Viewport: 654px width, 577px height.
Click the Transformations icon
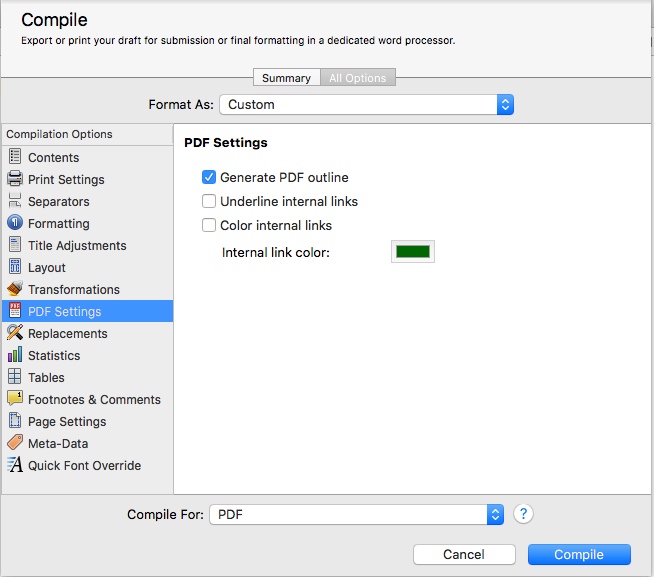15,289
